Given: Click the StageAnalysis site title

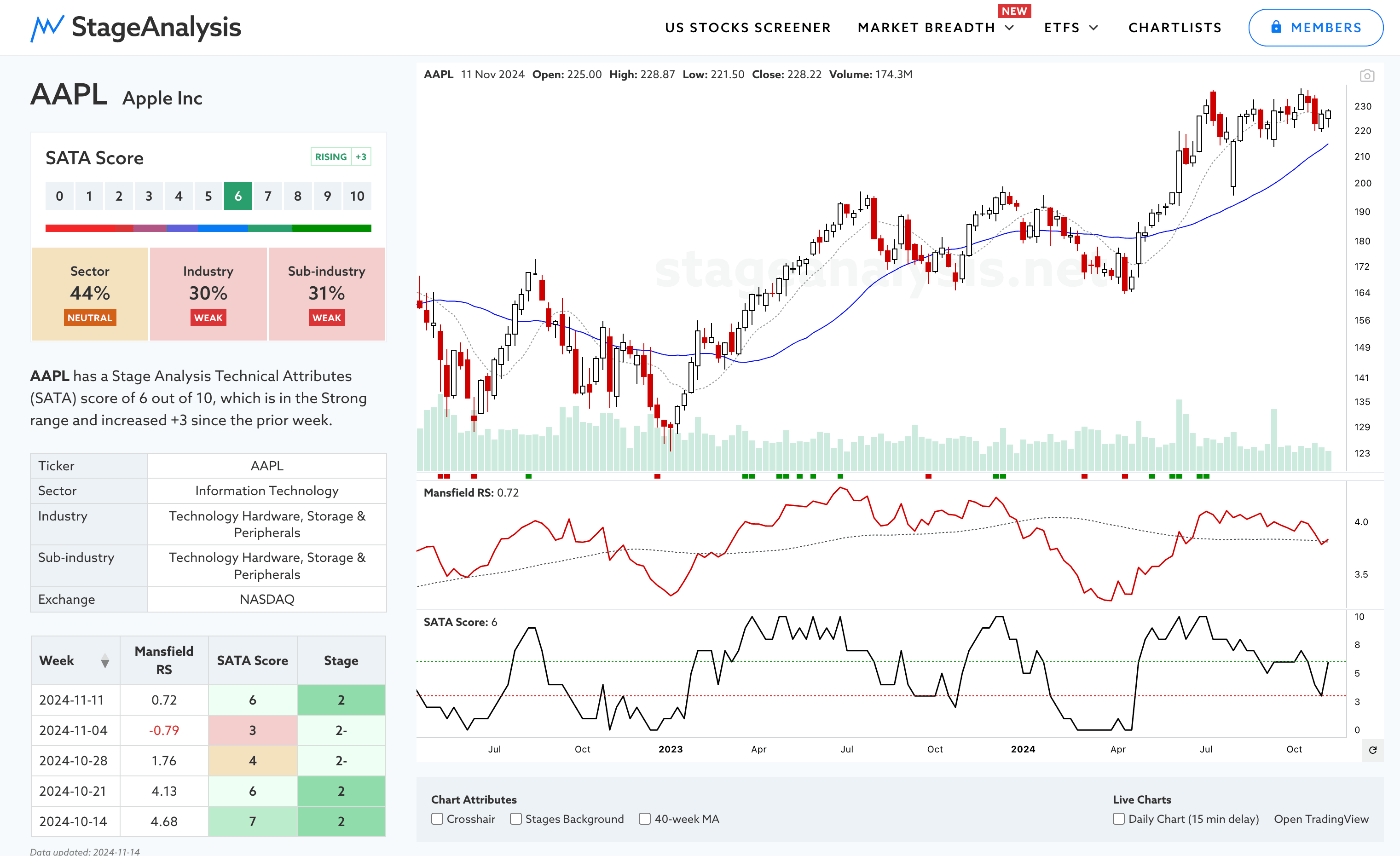Looking at the screenshot, I should click(x=156, y=27).
